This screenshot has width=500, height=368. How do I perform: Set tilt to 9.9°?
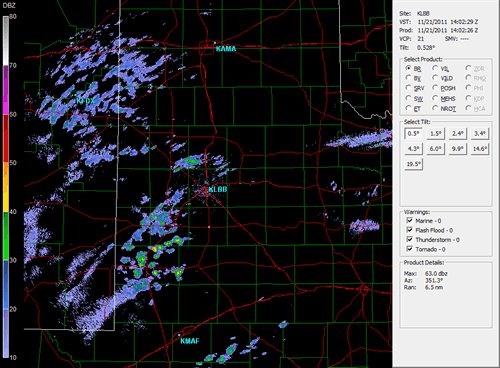(x=457, y=149)
